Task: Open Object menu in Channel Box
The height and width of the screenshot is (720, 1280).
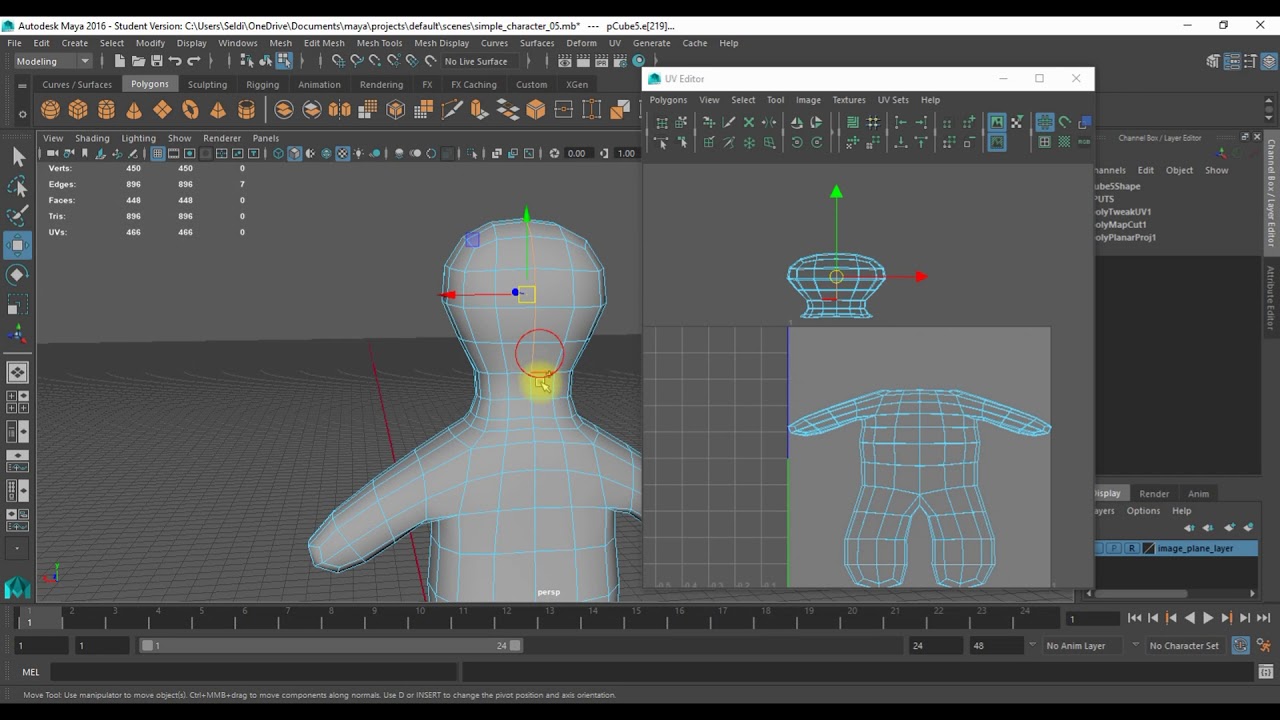Action: point(1179,170)
